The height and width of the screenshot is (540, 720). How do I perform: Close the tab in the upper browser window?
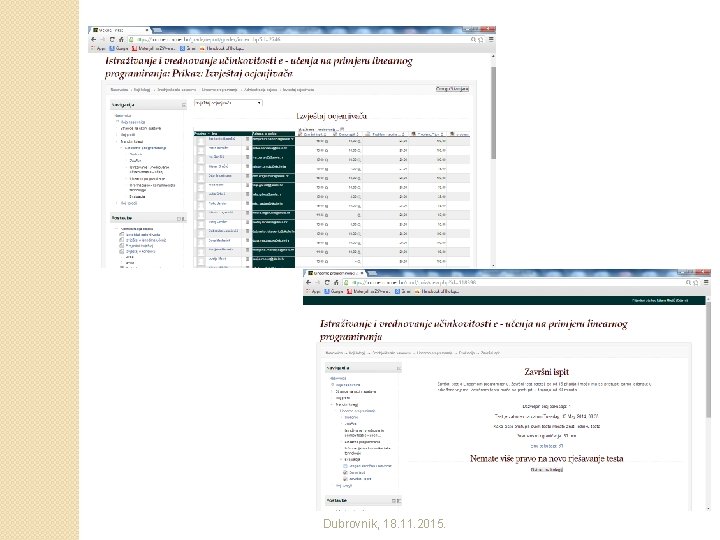[x=147, y=30]
